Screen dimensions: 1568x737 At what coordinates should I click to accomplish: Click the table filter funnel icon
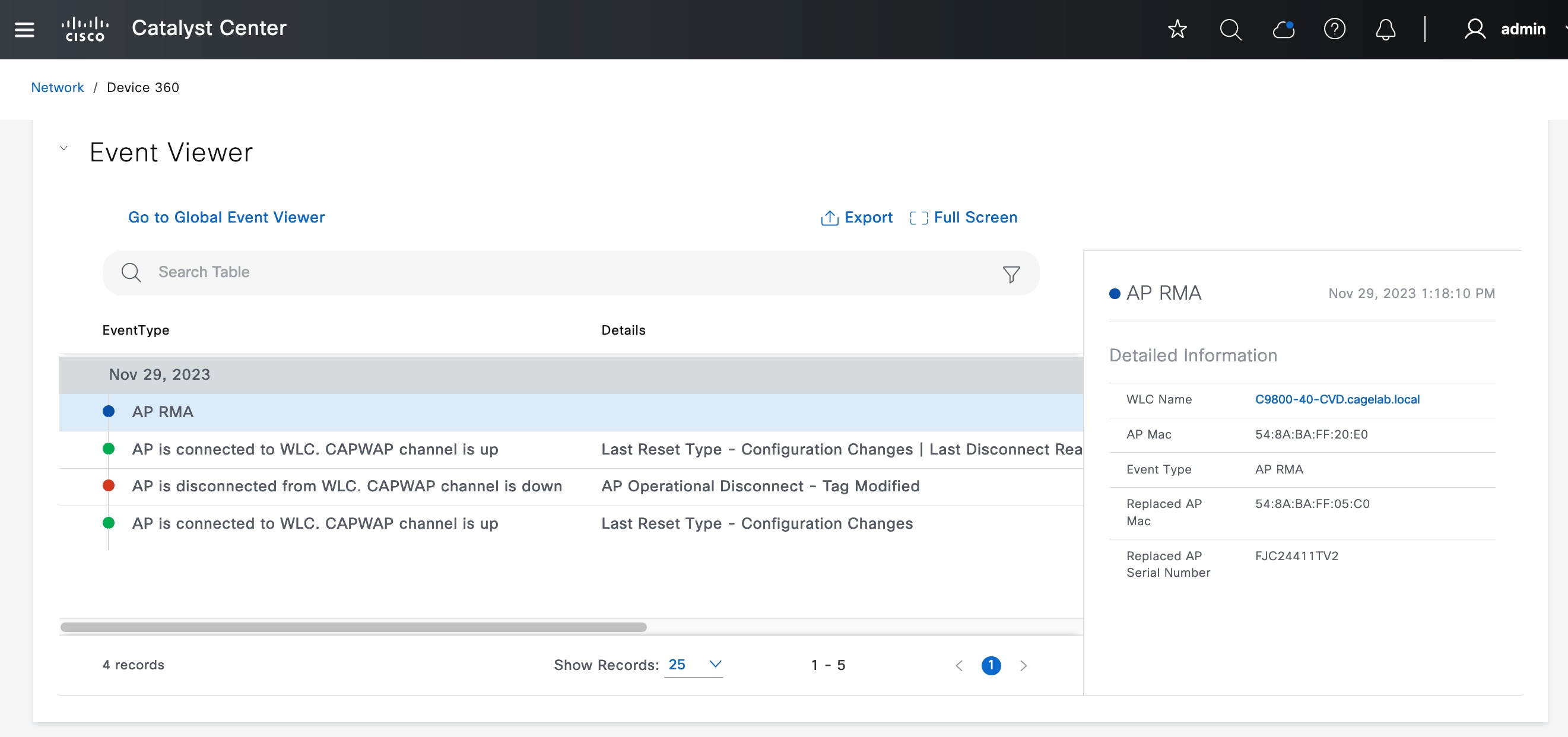[x=1011, y=275]
